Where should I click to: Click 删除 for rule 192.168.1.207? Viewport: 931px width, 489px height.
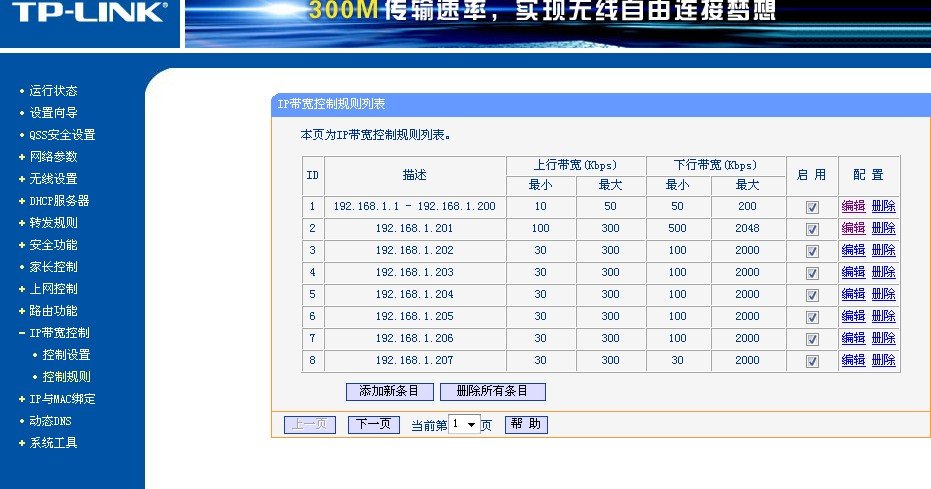(884, 360)
